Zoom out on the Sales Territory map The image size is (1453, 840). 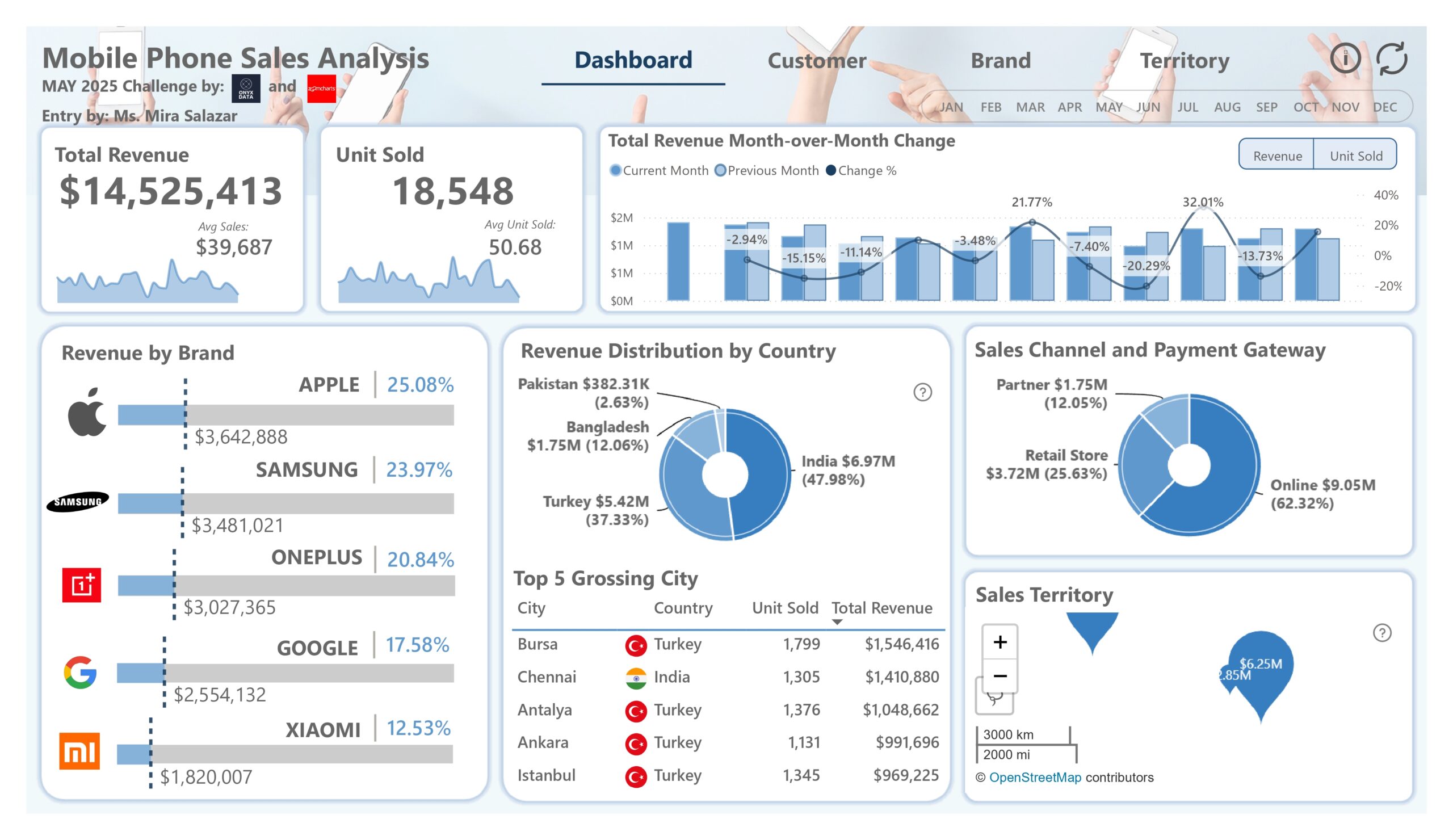1000,675
